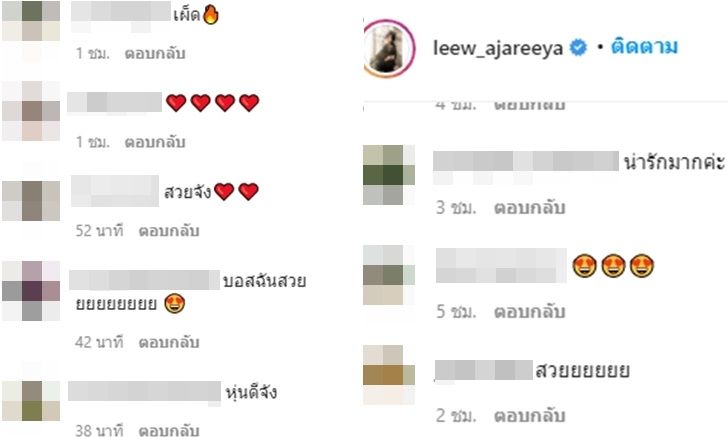728x437 pixels.
Task: Follow leew_ajareeya with ติดตาม
Action: point(644,46)
